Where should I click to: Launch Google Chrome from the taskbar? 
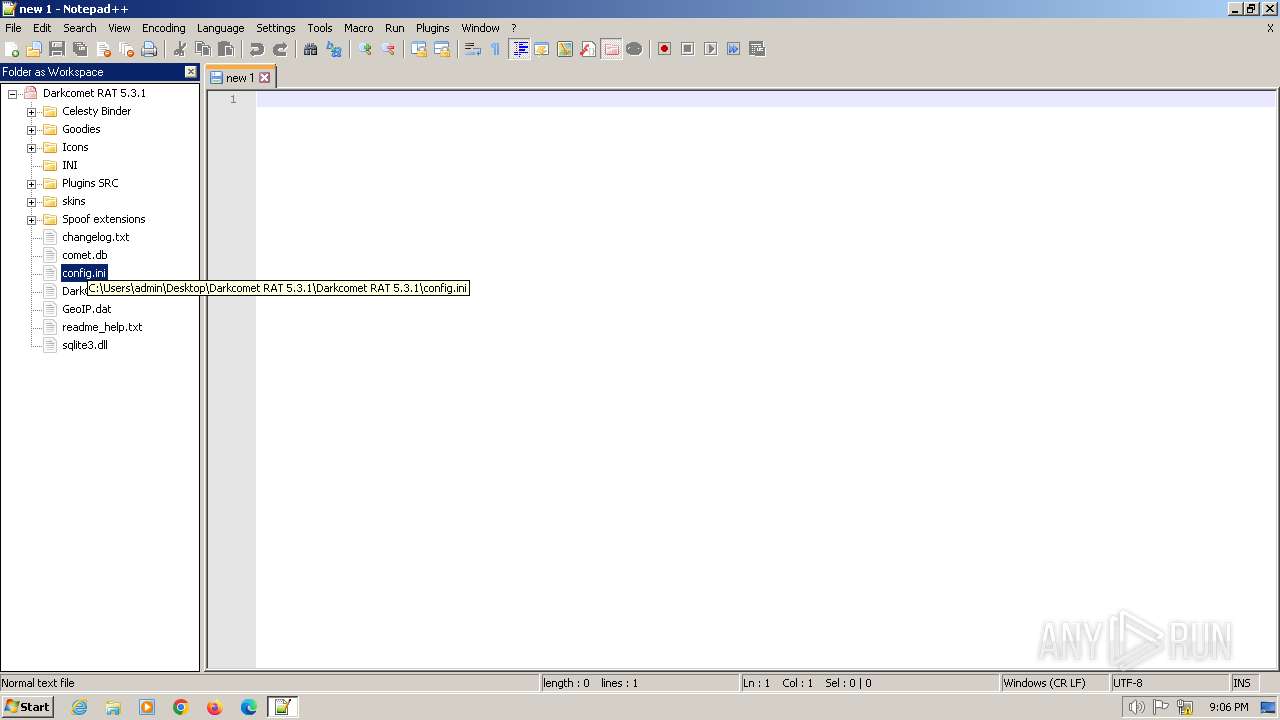coord(180,707)
